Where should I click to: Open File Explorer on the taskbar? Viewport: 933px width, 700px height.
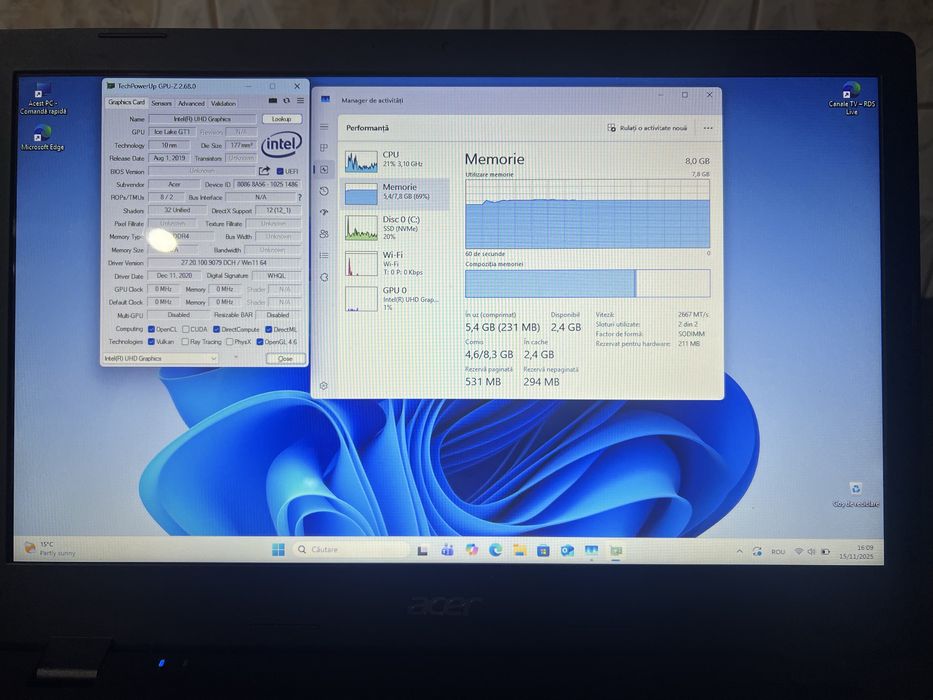click(520, 550)
